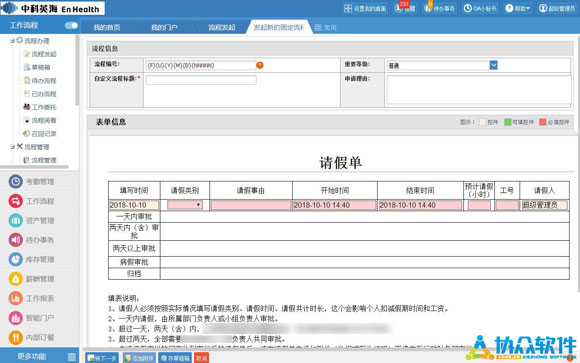Open 流程管理 child node in tree

coord(40,160)
